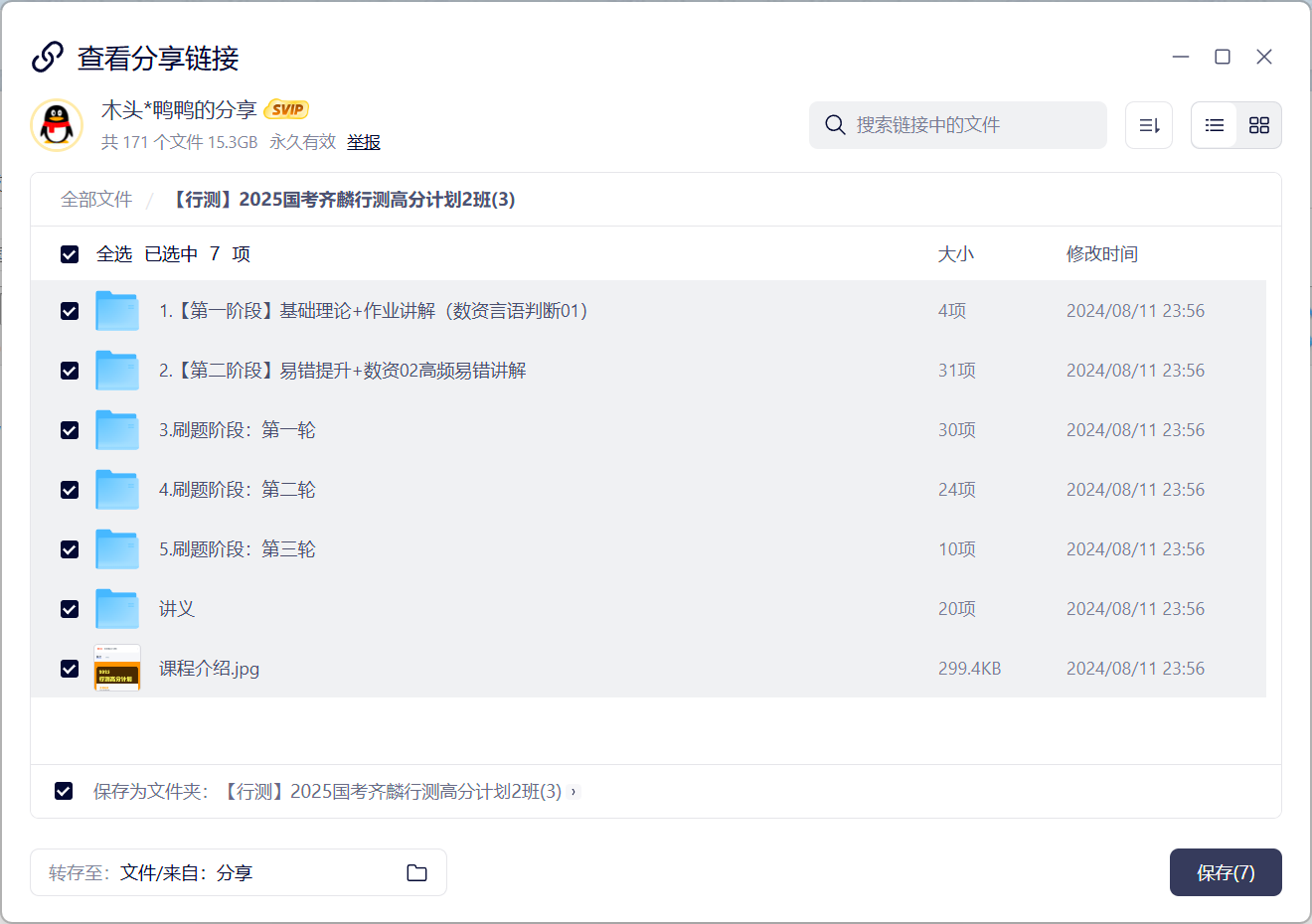The width and height of the screenshot is (1312, 924).
Task: Expand the save-as folder name chevron
Action: (x=574, y=792)
